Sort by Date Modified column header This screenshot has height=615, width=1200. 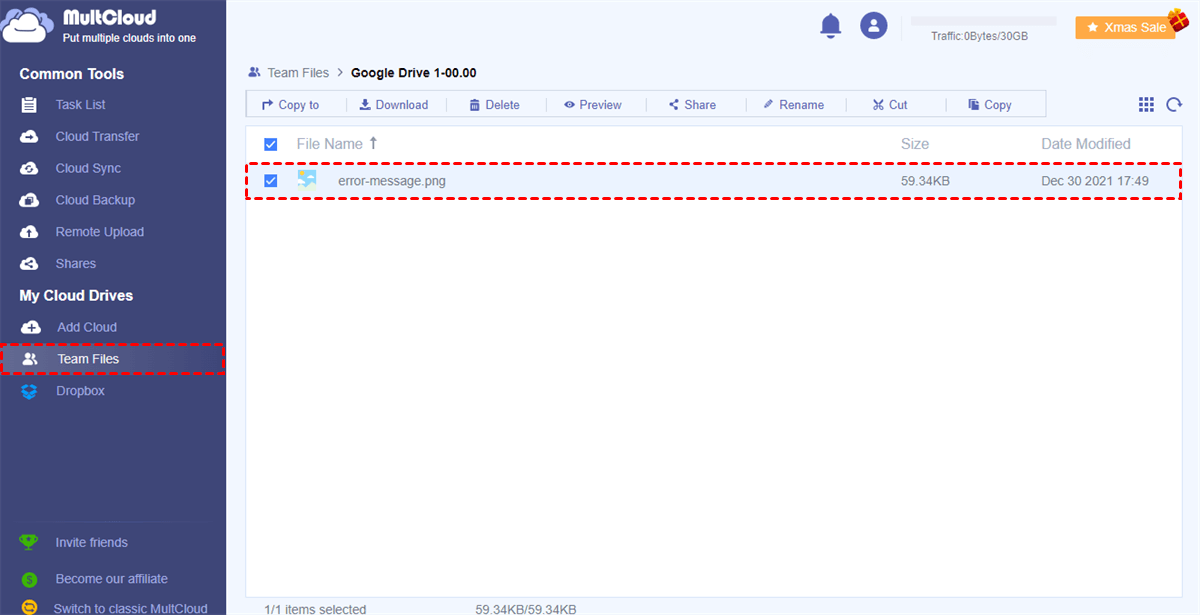point(1086,144)
